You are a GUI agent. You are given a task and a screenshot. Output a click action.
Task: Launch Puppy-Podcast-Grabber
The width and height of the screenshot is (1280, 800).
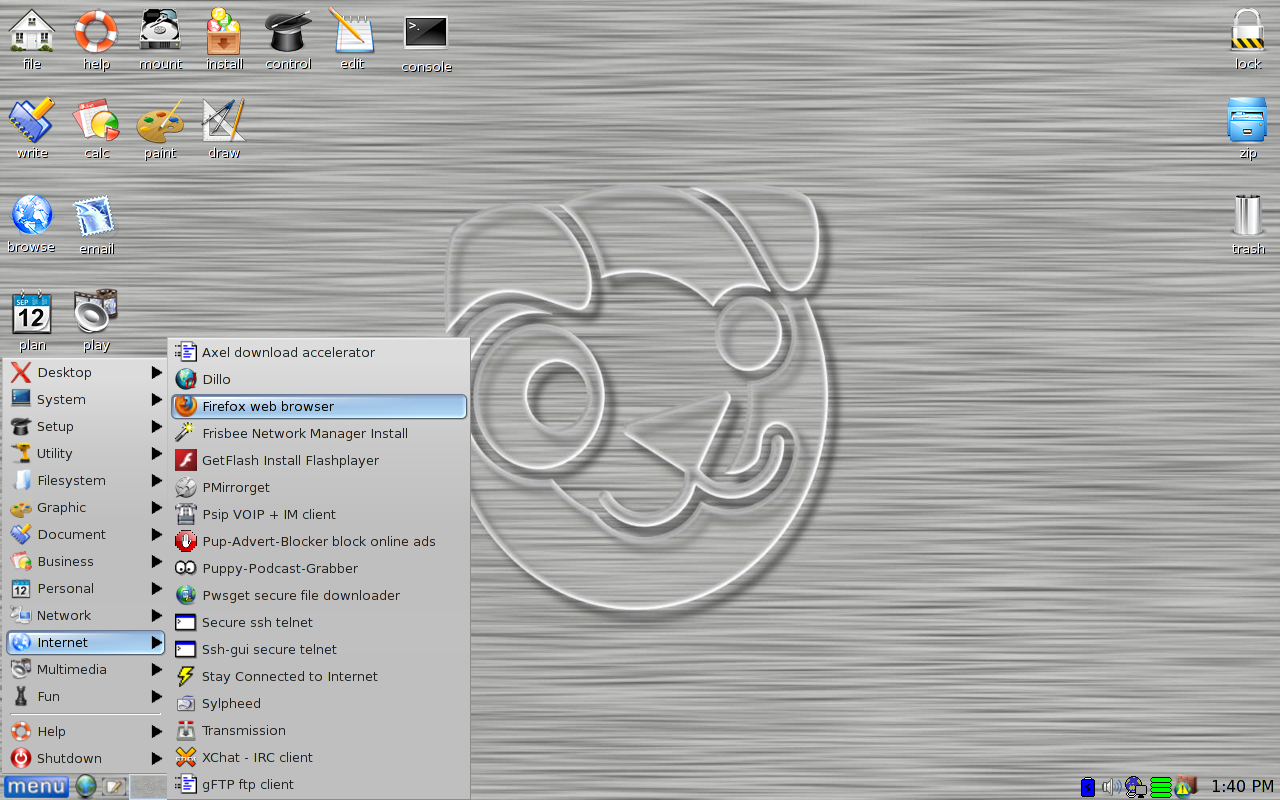point(319,568)
